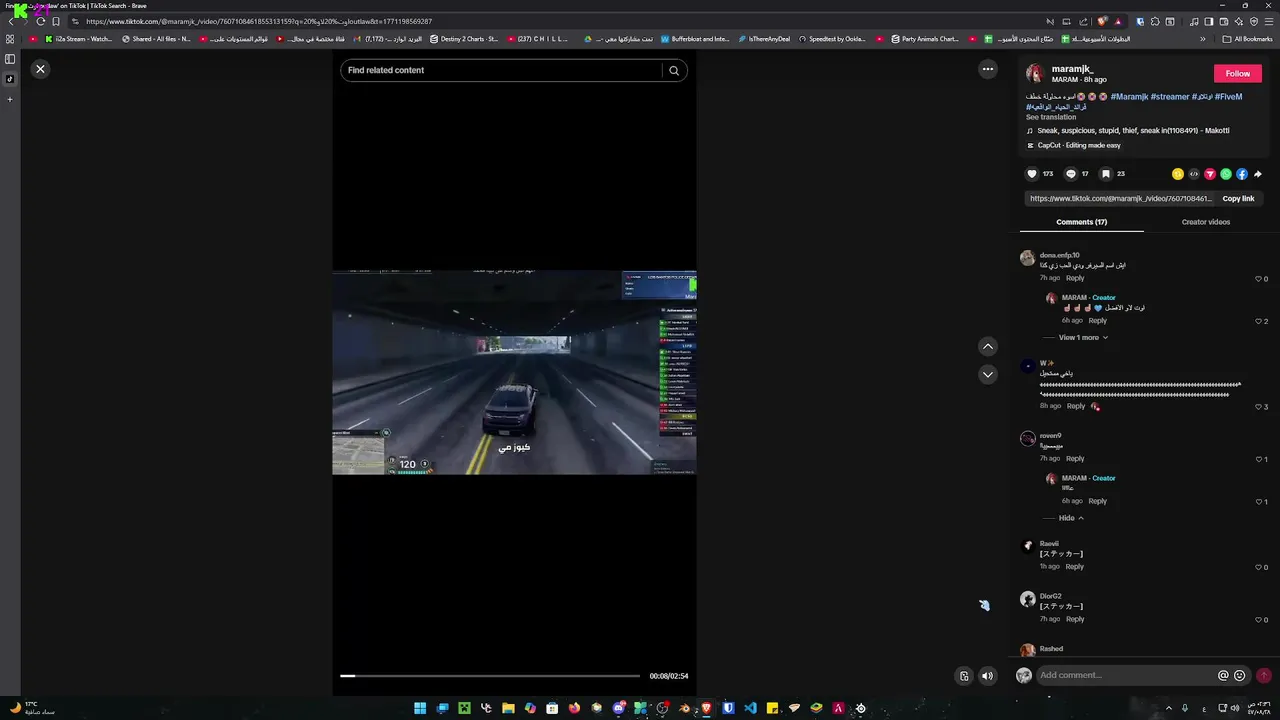This screenshot has width=1280, height=720.
Task: Open the #FiveM hashtag
Action: tap(1228, 97)
